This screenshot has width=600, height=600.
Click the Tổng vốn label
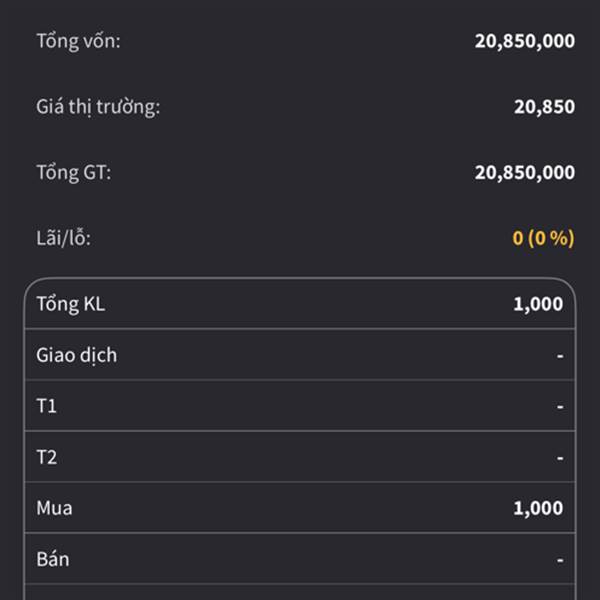pos(78,42)
